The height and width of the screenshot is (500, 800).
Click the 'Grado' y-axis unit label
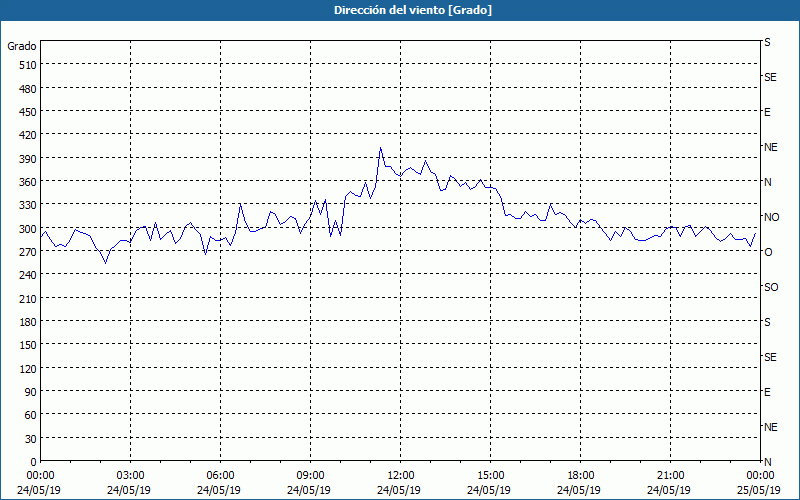pos(22,46)
